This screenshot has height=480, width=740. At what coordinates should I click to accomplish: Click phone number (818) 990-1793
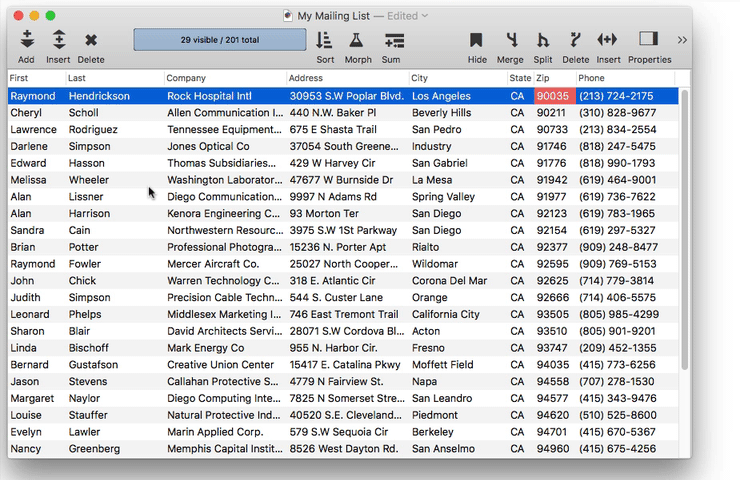(x=617, y=163)
